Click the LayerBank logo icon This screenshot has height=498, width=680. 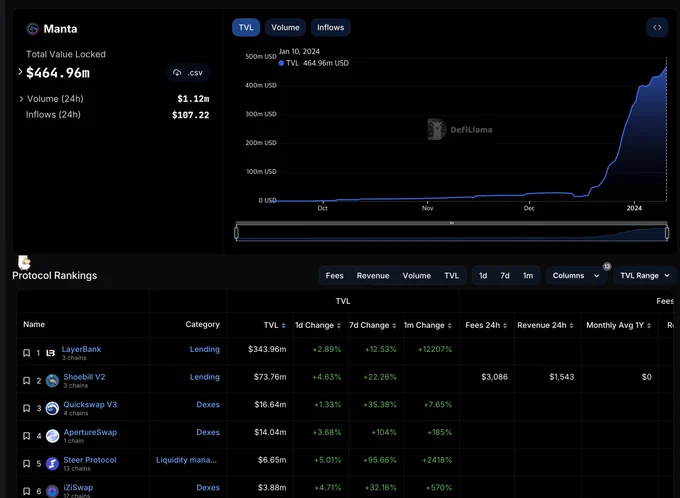tap(51, 353)
